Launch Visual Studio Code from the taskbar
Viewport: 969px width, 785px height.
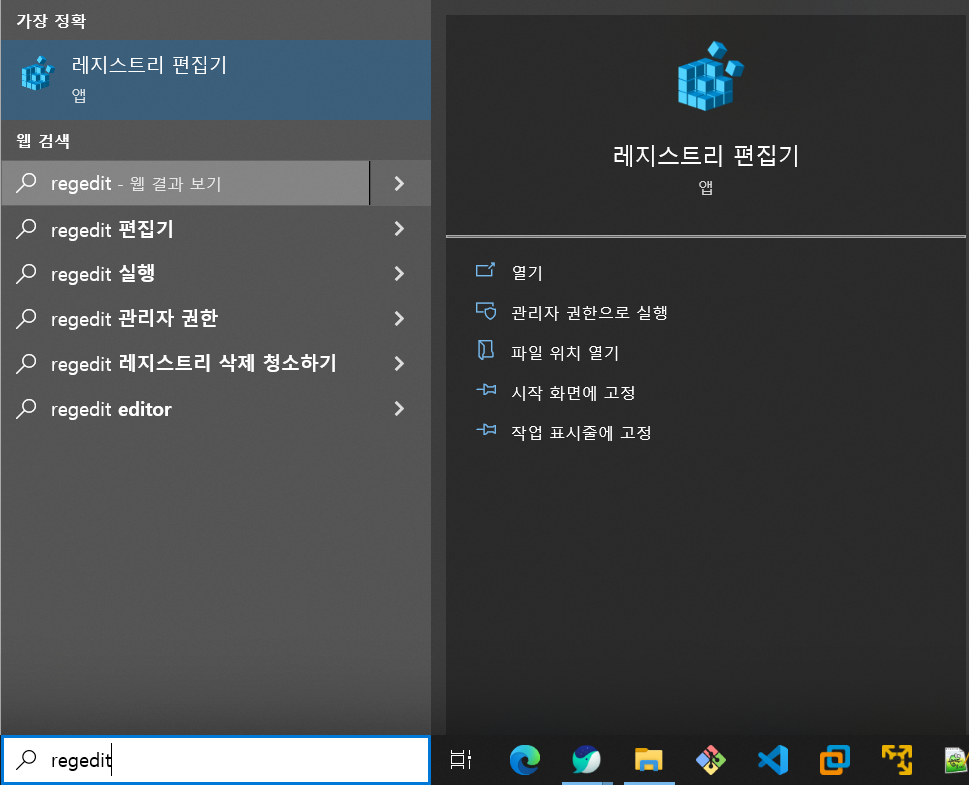[772, 760]
